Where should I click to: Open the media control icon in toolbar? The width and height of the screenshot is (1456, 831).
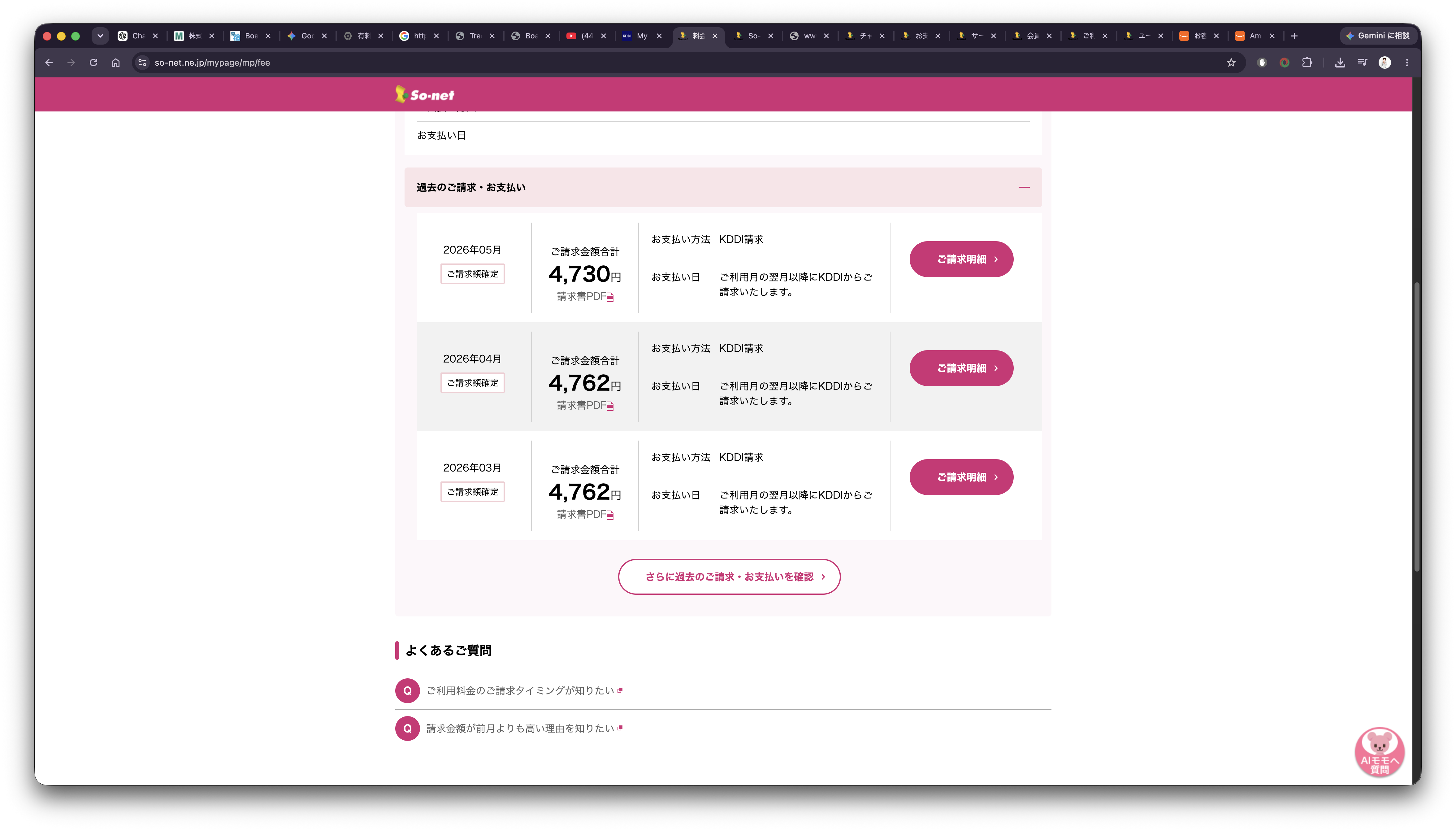click(1363, 63)
